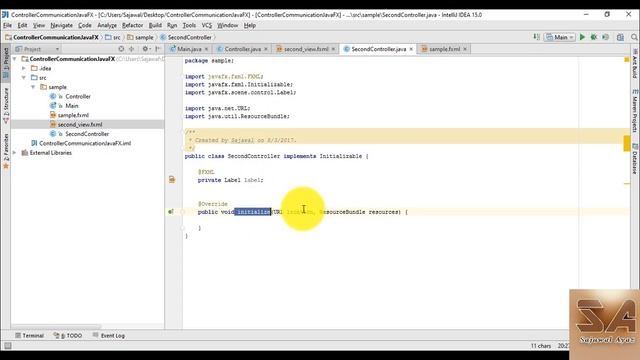The width and height of the screenshot is (640, 360).
Task: Close the second_view.fxml tab
Action: (x=333, y=49)
